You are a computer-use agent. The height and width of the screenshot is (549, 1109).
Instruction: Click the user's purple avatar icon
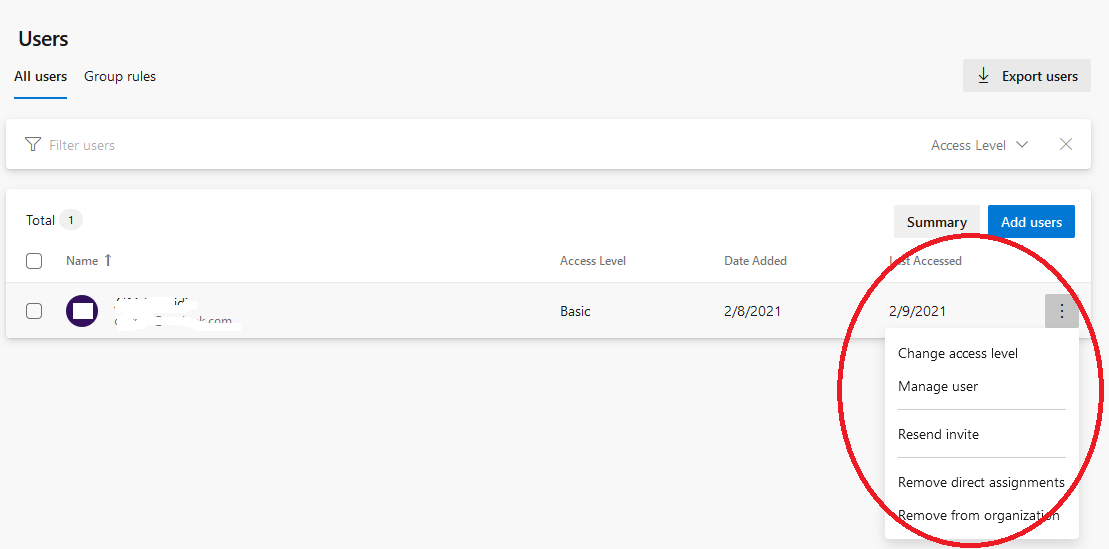click(82, 311)
